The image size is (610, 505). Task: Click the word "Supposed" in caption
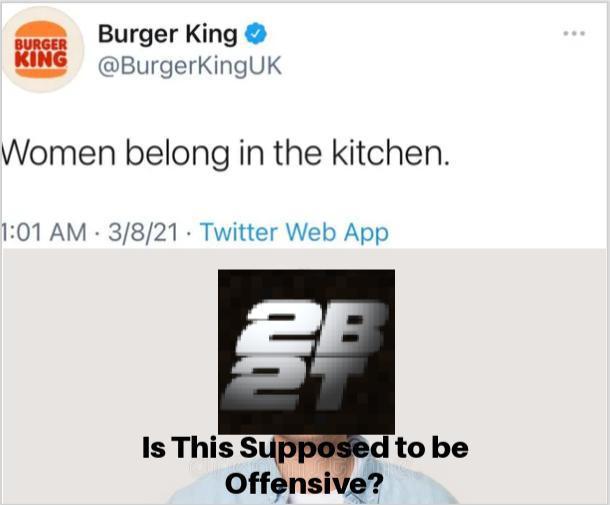click(314, 448)
